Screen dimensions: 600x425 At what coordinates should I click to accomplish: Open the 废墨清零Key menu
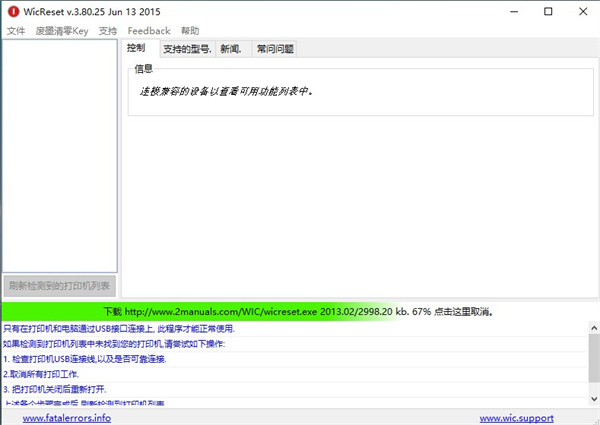click(62, 31)
